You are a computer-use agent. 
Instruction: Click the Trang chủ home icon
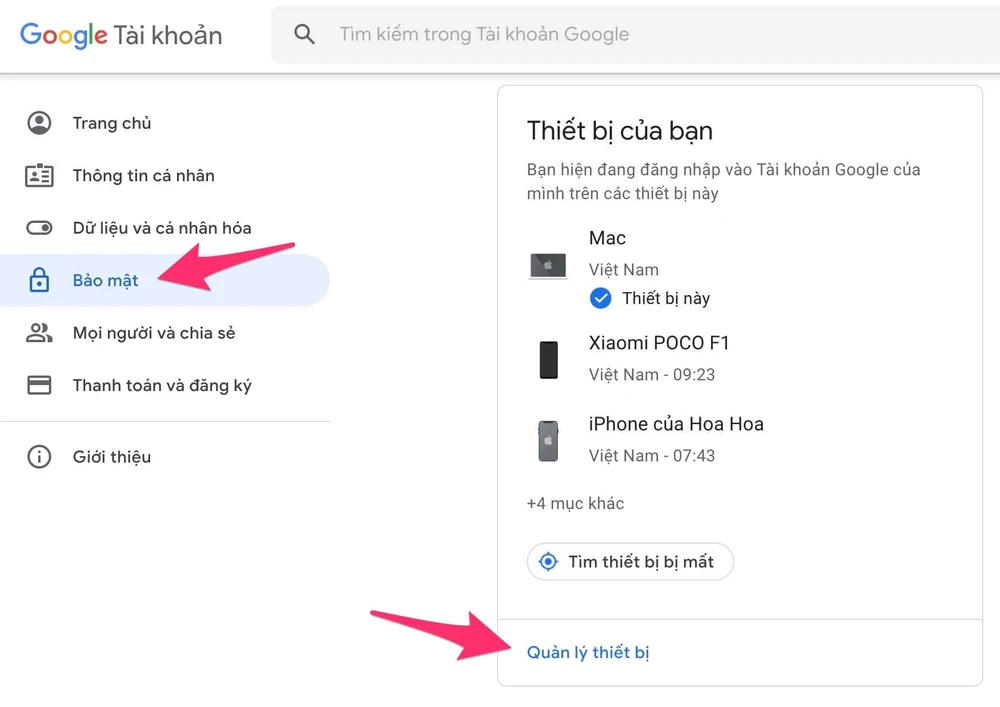[x=39, y=123]
